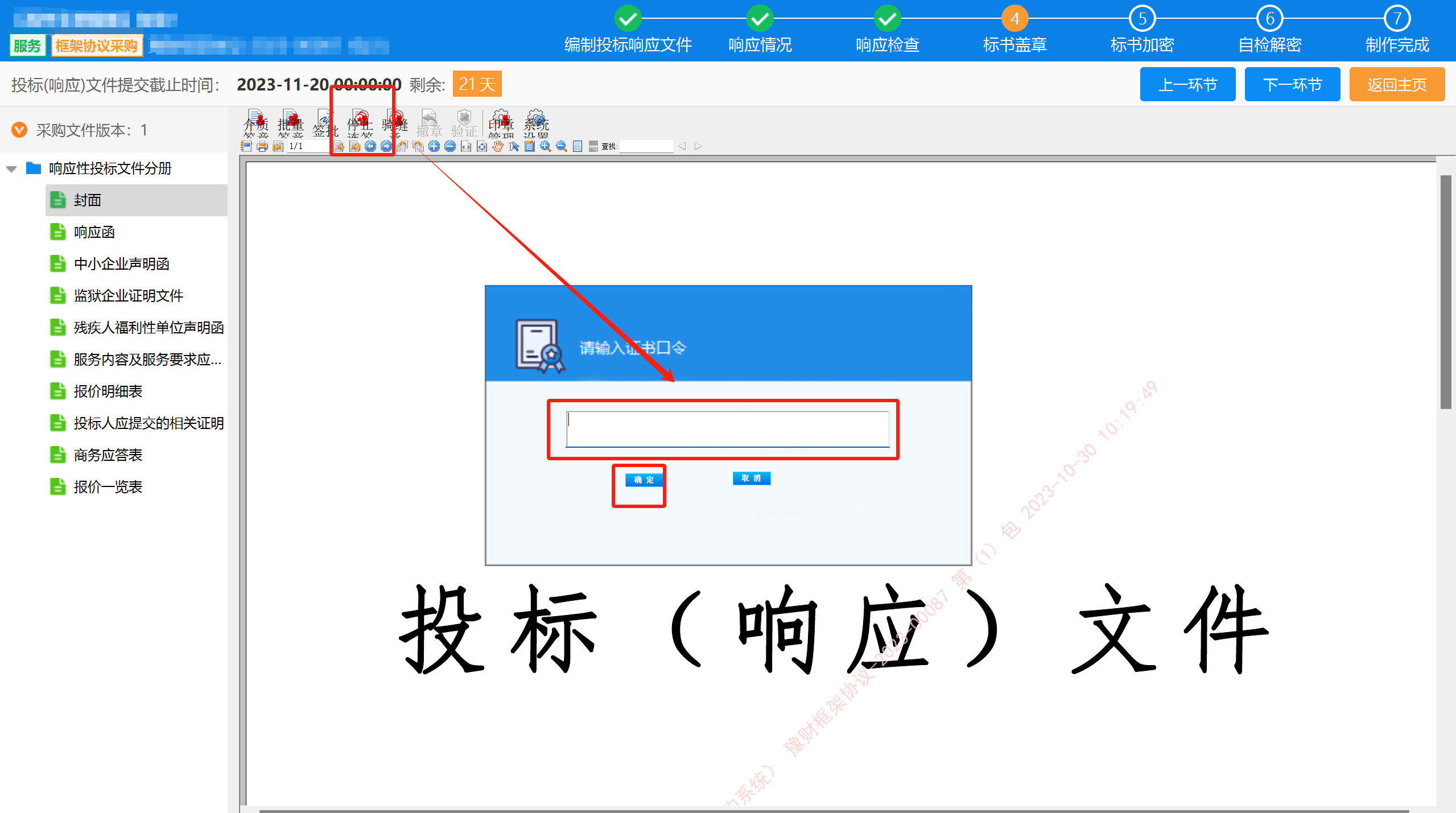Viewport: 1456px width, 813px height.
Task: Click the last page icon
Action: pyautogui.click(x=354, y=146)
